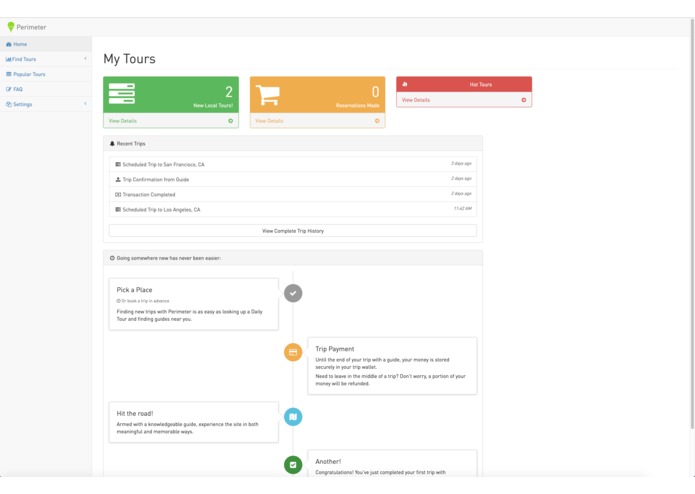Click the Hit the road! card title
Viewport: 695px width, 494px height.
[135, 414]
